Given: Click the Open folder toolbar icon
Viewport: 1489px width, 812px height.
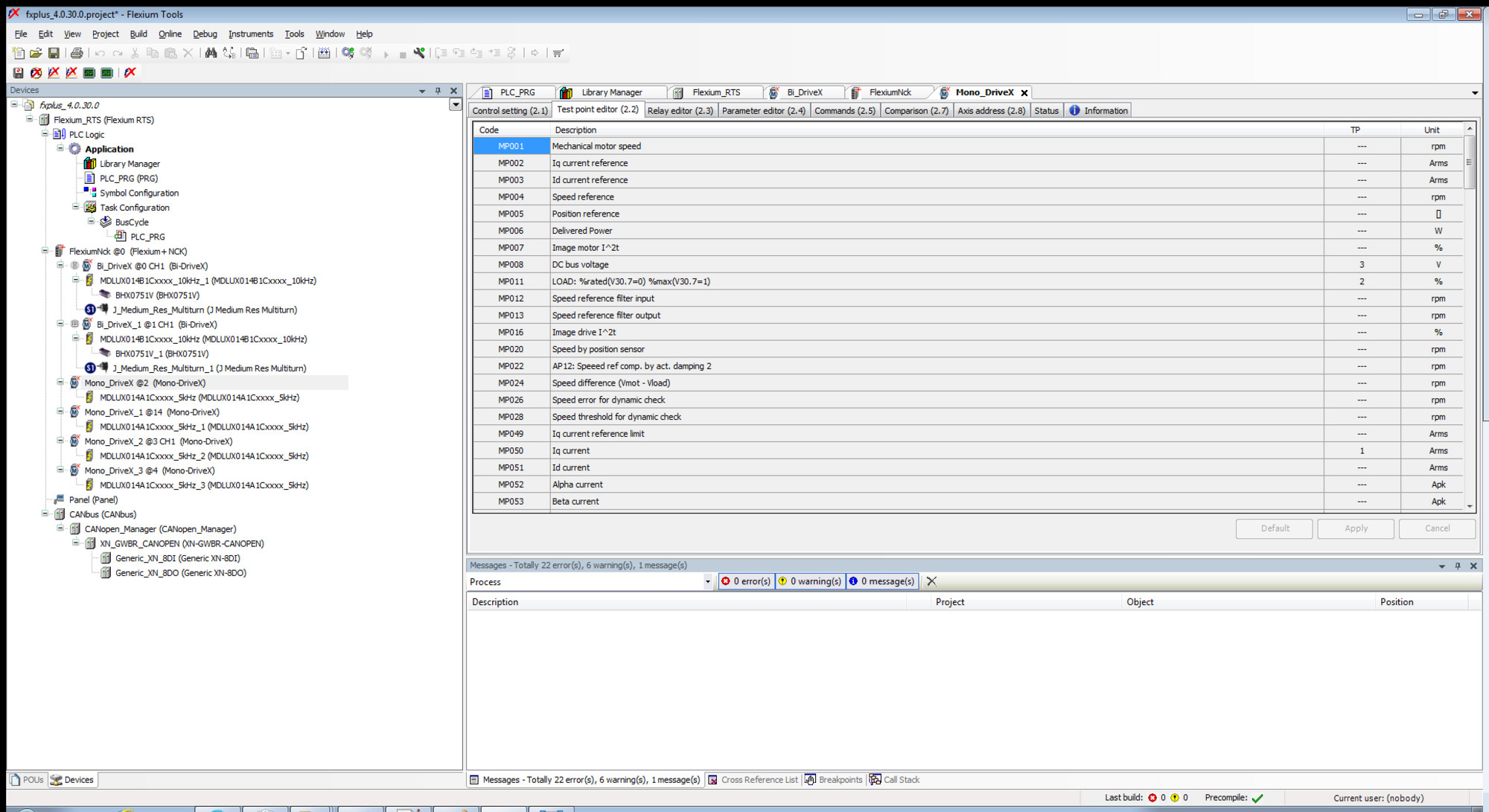Looking at the screenshot, I should pos(36,53).
